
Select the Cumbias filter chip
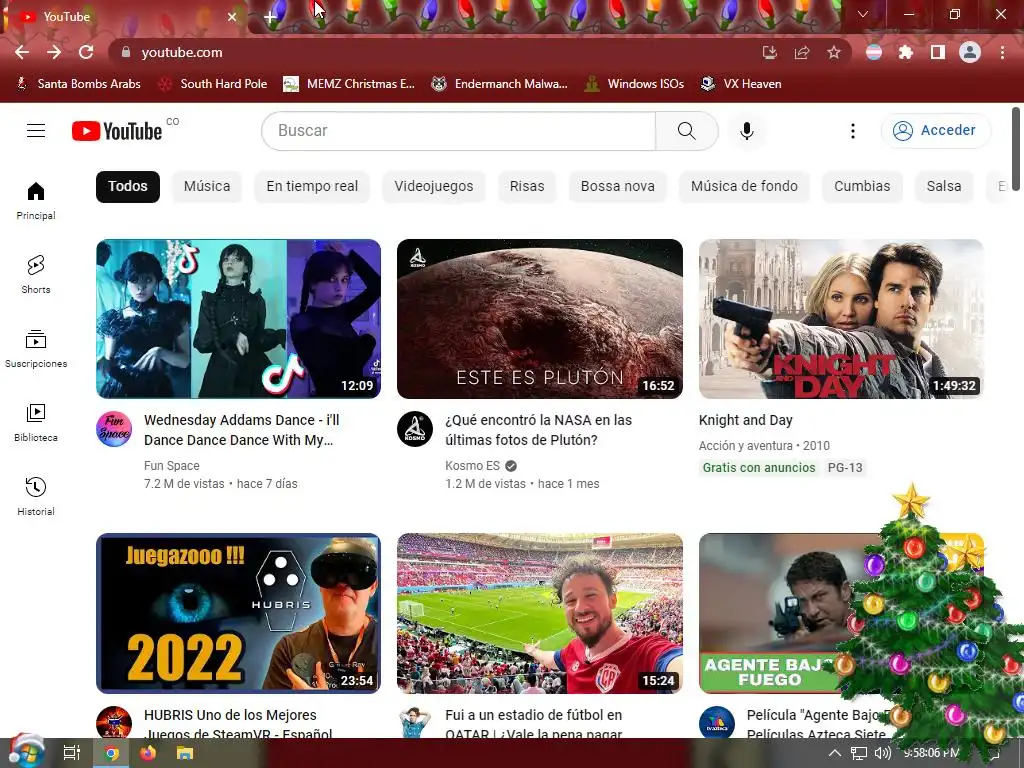click(x=862, y=186)
